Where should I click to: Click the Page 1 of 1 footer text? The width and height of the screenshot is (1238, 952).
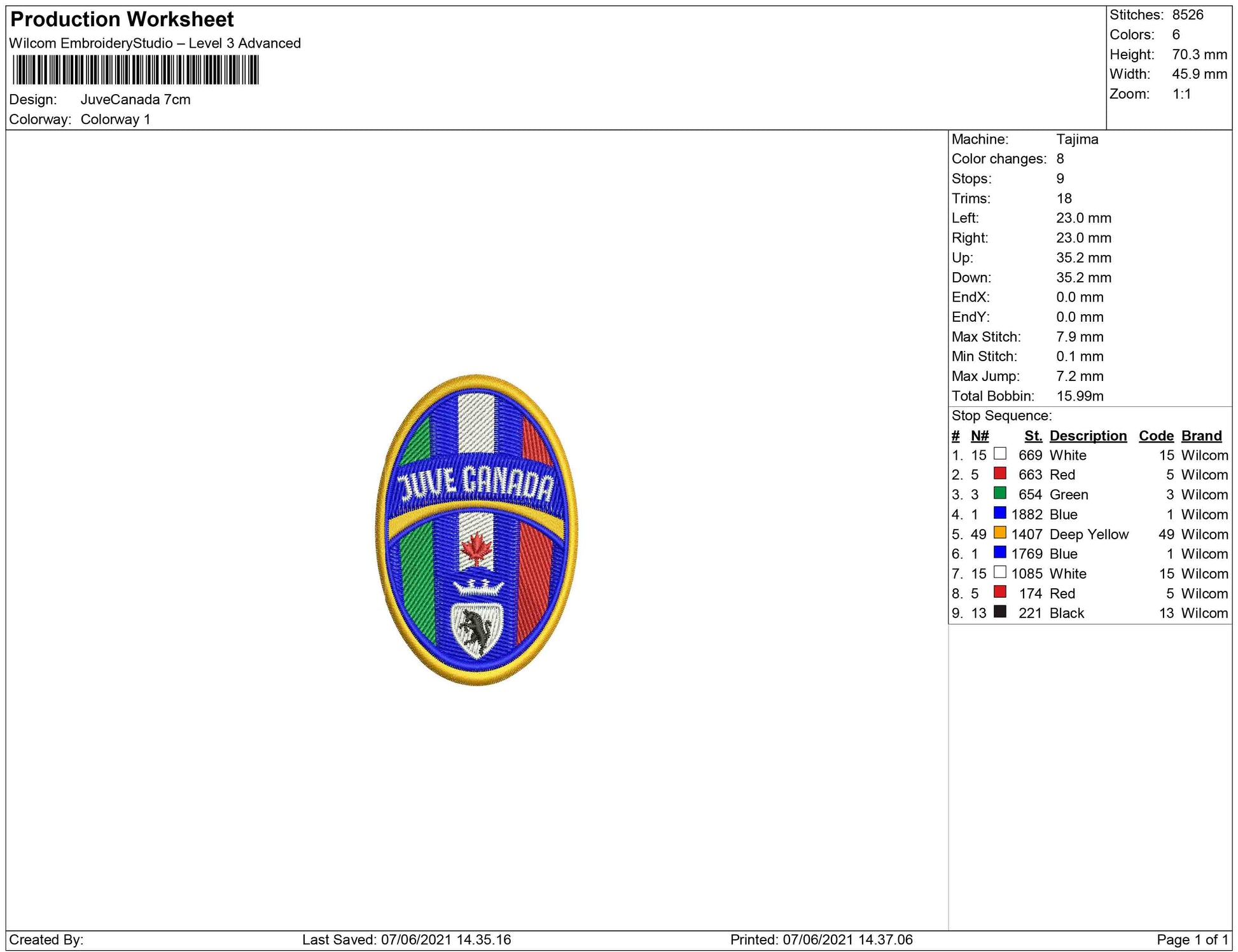point(1192,939)
